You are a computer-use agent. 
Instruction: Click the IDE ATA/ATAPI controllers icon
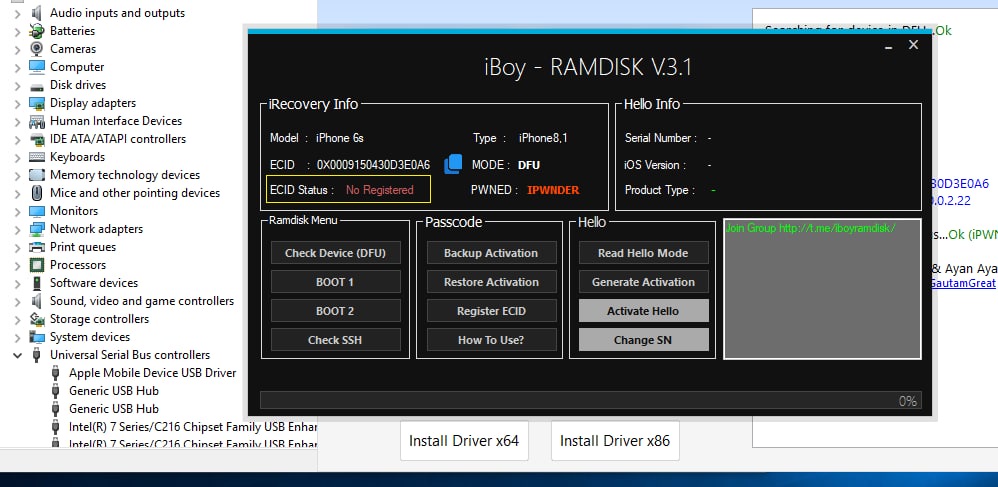(x=37, y=139)
